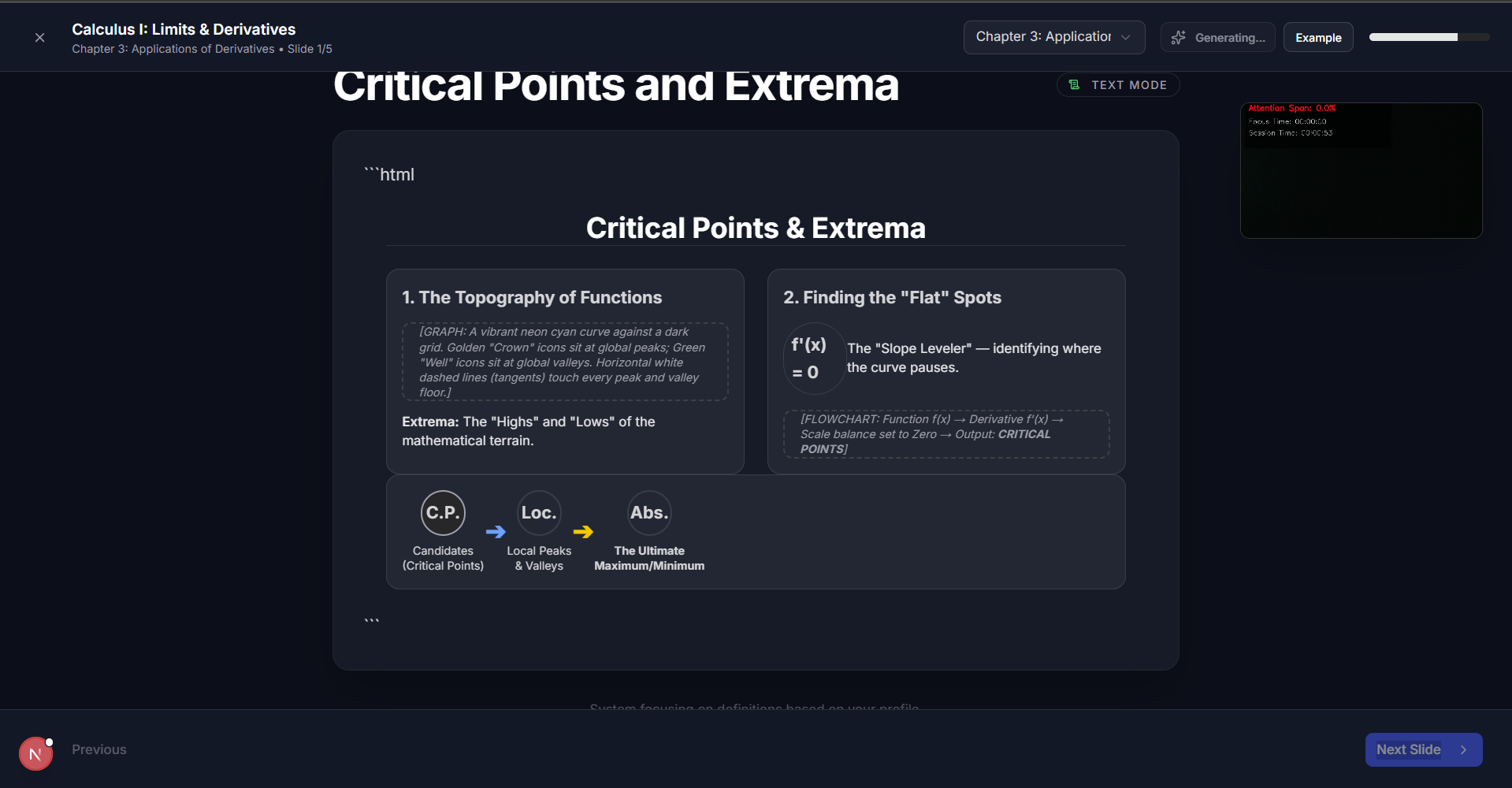Click the 'Slide 1/5' breadcrumb text
The height and width of the screenshot is (788, 1512).
click(310, 49)
